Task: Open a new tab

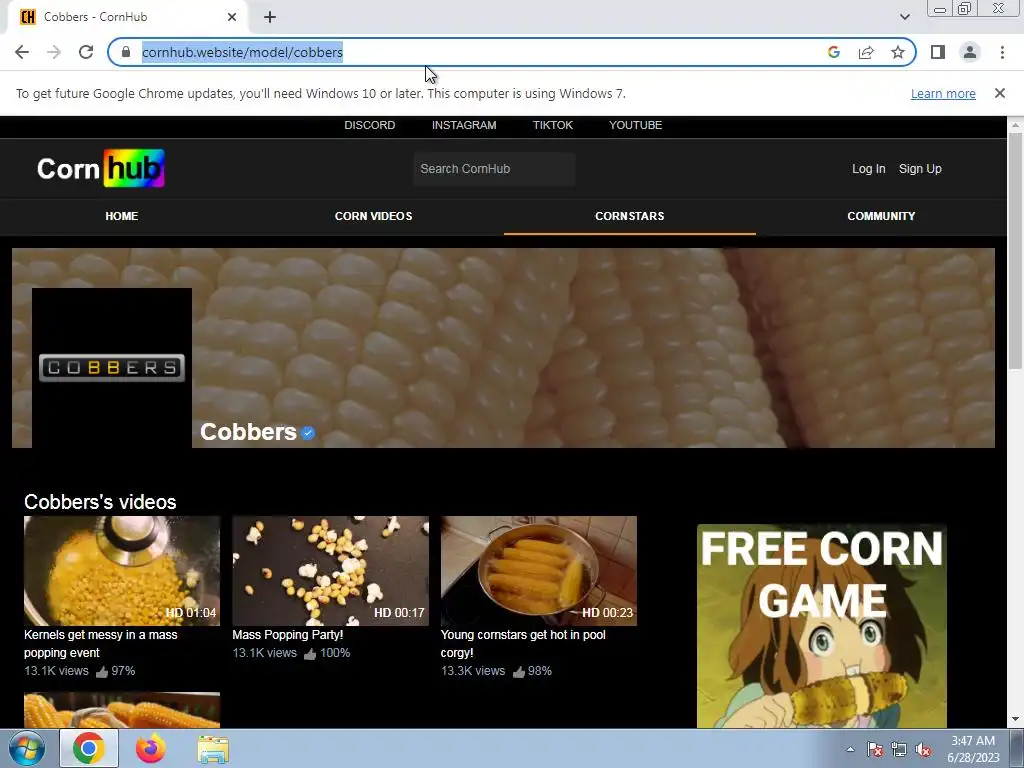Action: tap(270, 17)
